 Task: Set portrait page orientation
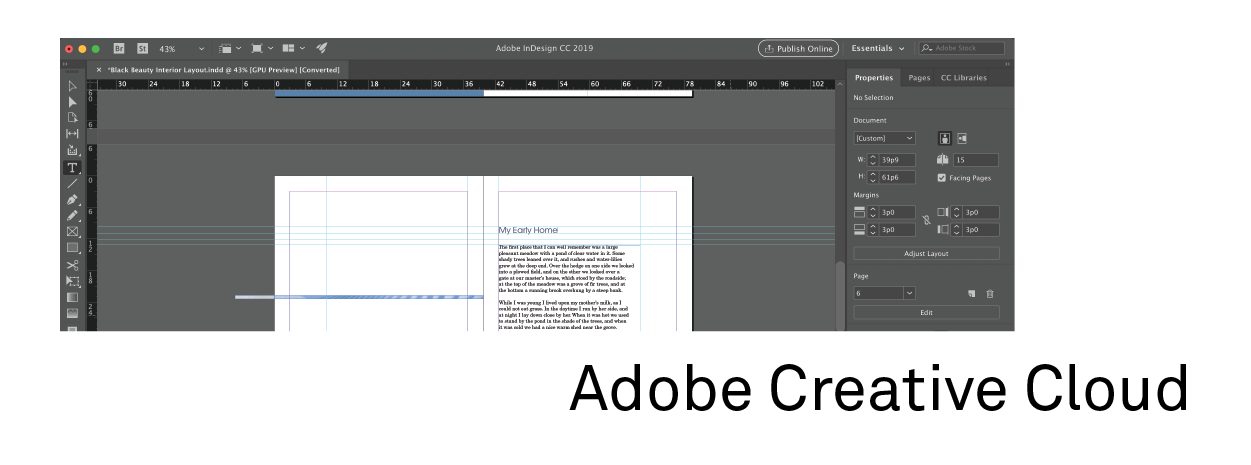click(x=944, y=138)
